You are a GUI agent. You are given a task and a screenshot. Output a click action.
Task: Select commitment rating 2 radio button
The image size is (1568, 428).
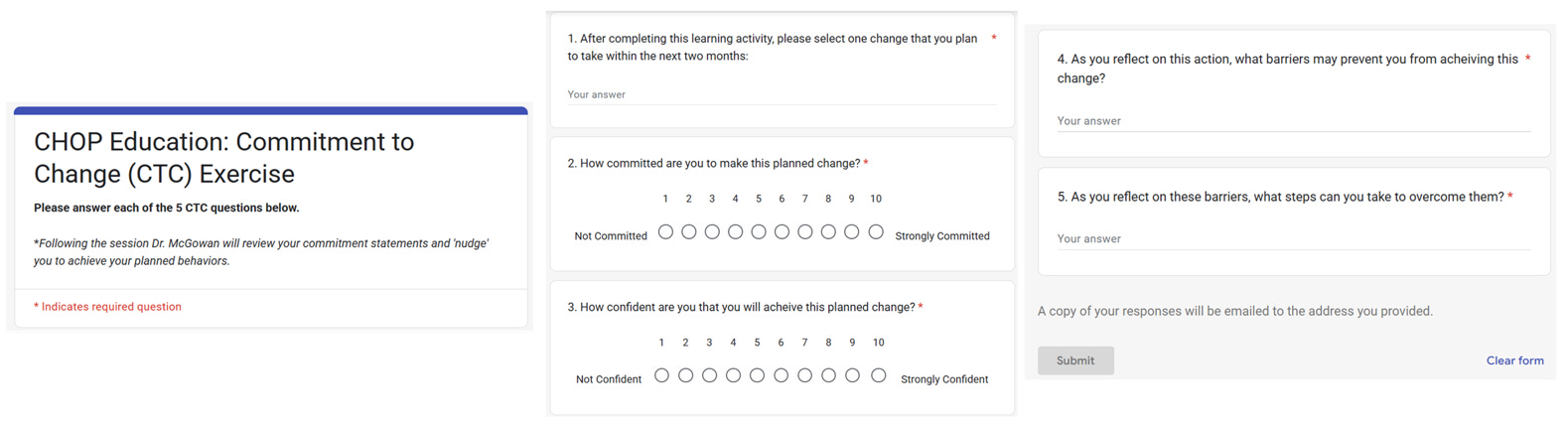689,232
